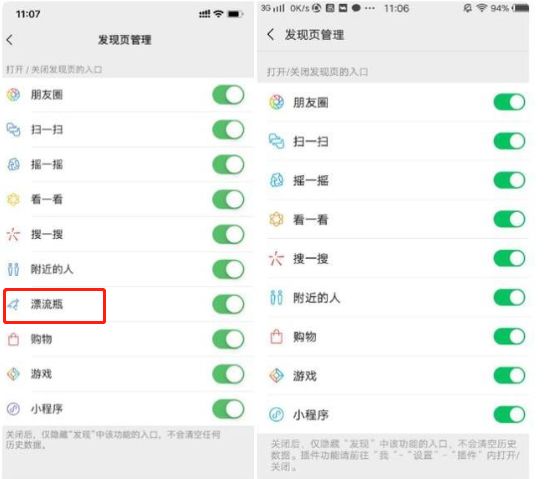Screen dimensions: 546x479
Task: Tap the 小程序 icon in right screen
Action: [276, 415]
